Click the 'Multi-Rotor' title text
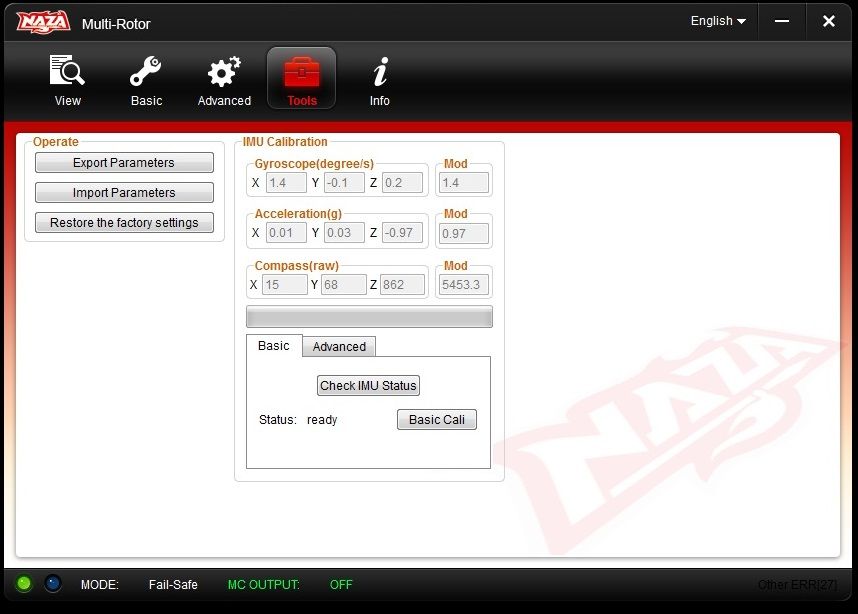 116,24
